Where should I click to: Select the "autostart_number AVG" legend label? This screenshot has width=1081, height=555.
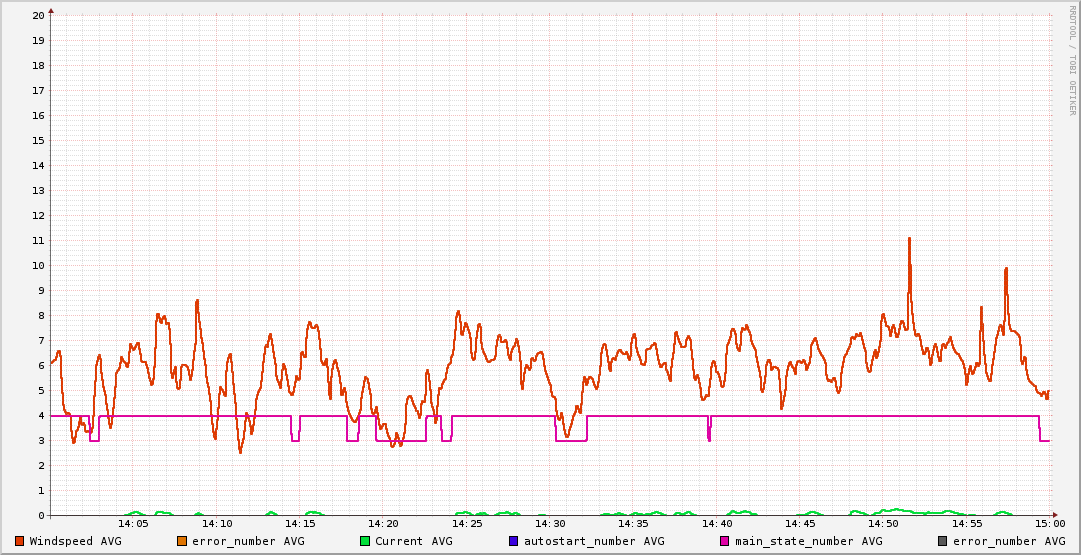[x=594, y=541]
